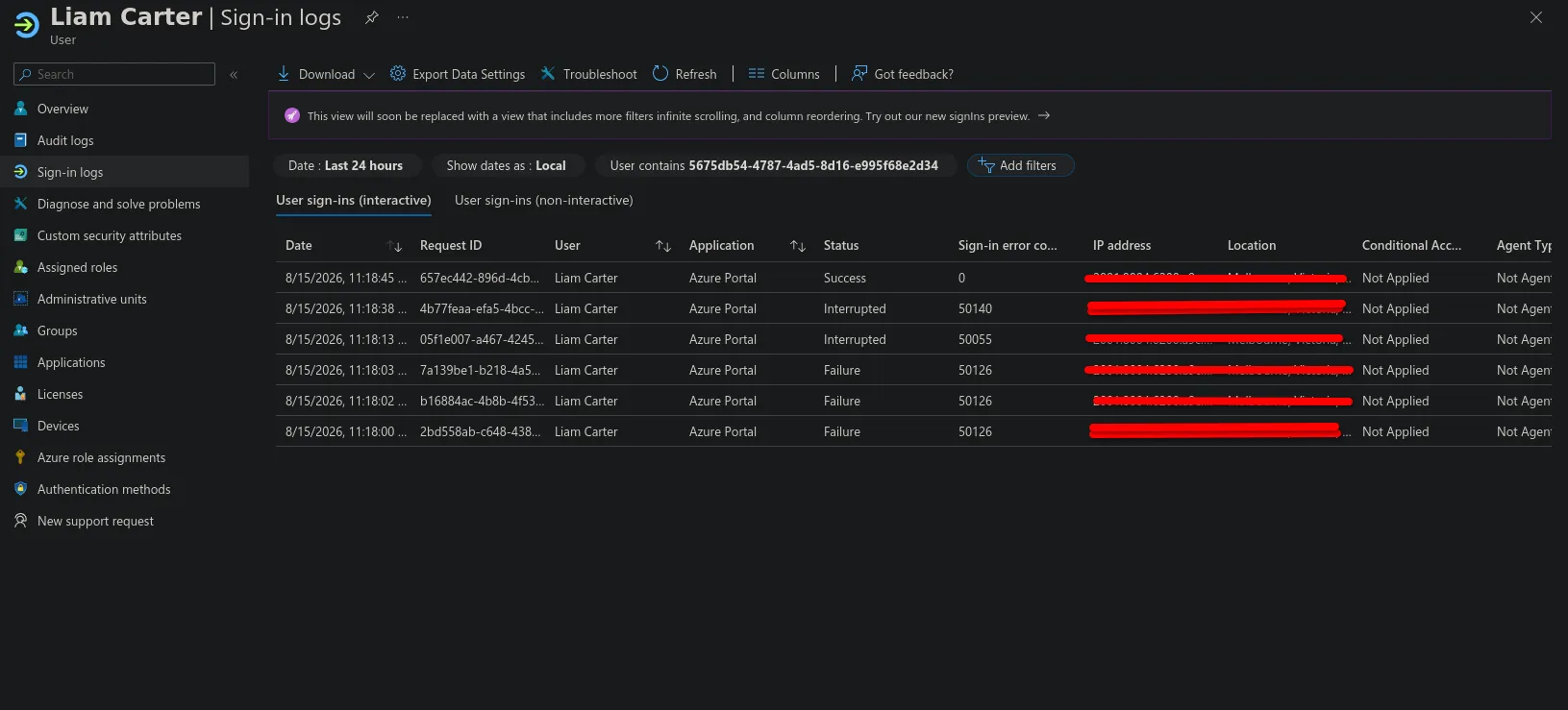Select request ID 2bd558ab-c648-438
This screenshot has height=710, width=1568.
coord(480,431)
